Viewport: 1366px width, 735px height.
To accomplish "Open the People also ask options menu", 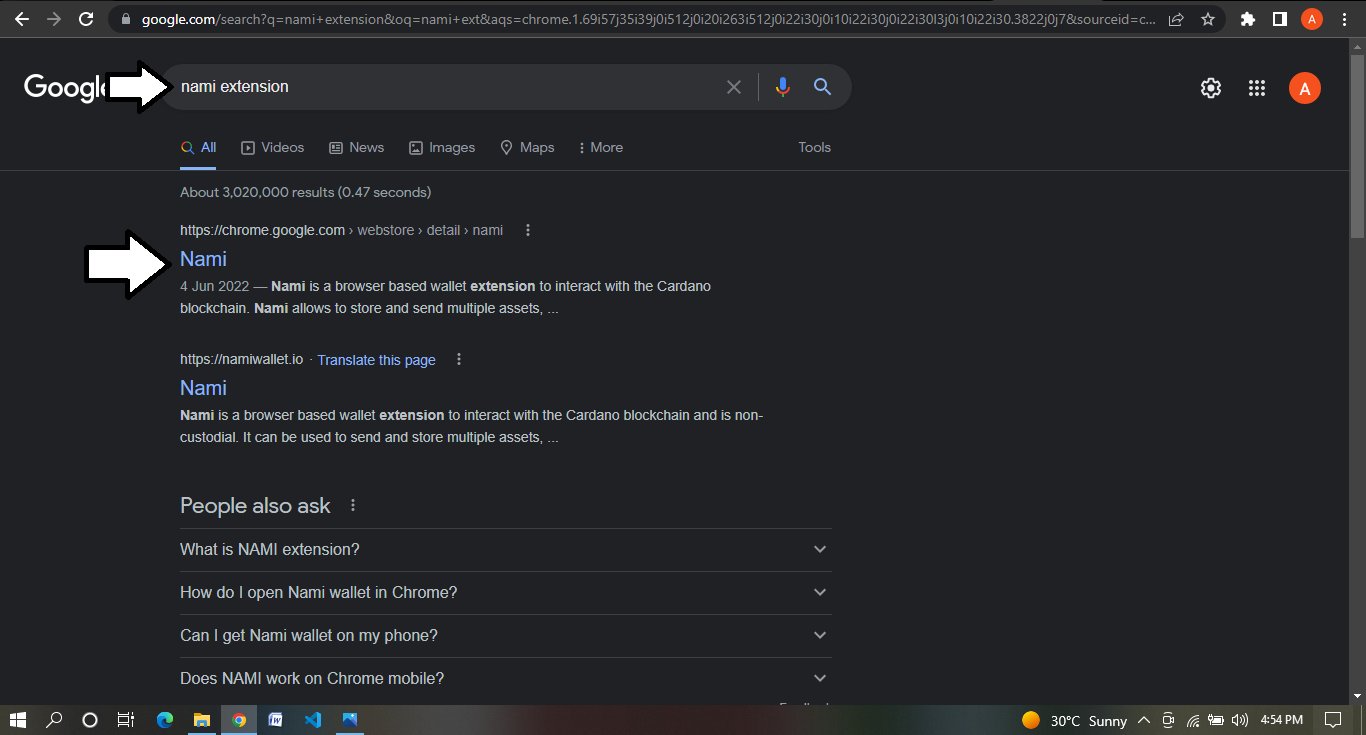I will (x=352, y=506).
